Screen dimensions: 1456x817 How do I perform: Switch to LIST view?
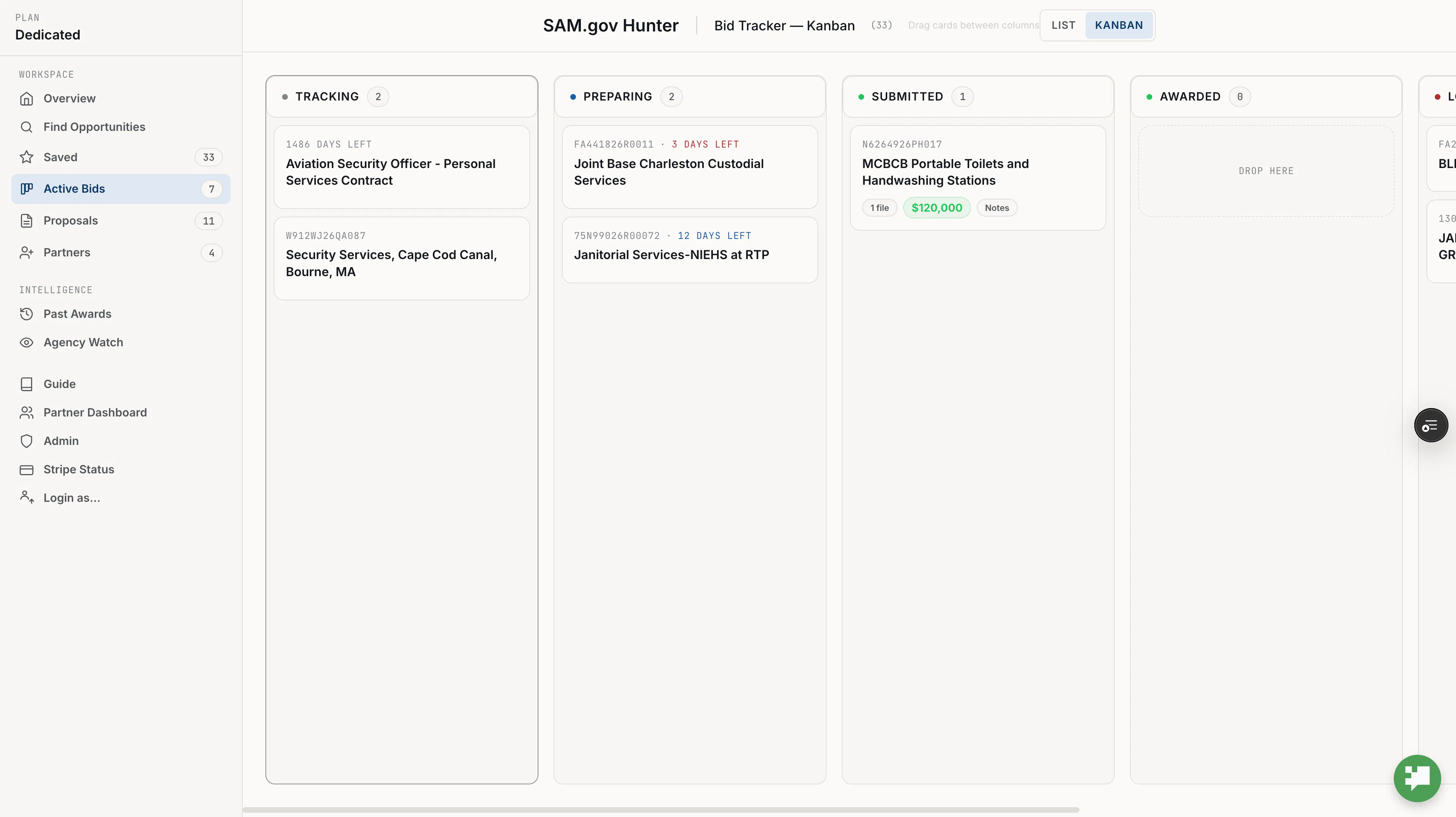pos(1063,25)
